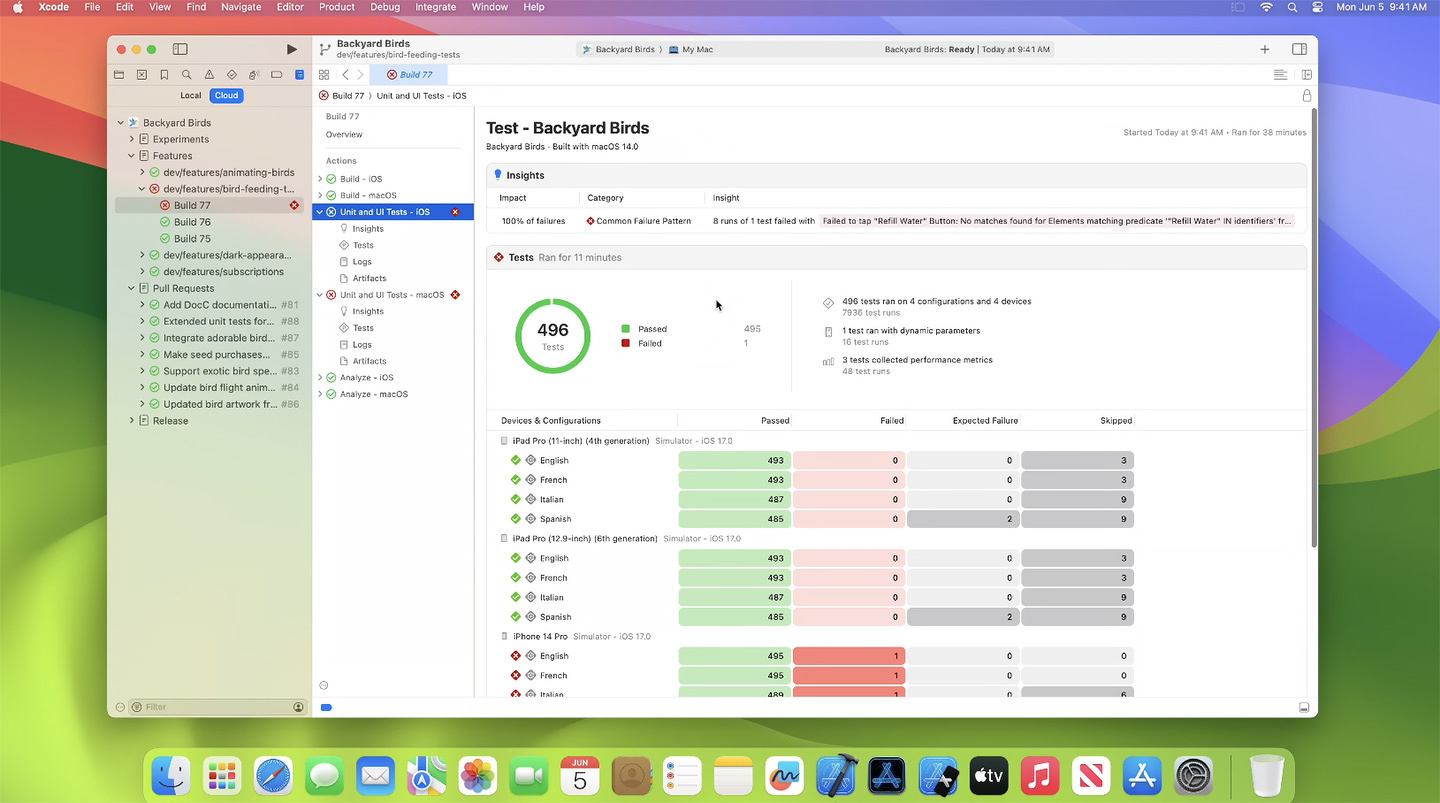The height and width of the screenshot is (803, 1440).
Task: Expand the Build - iOS action
Action: [x=320, y=179]
